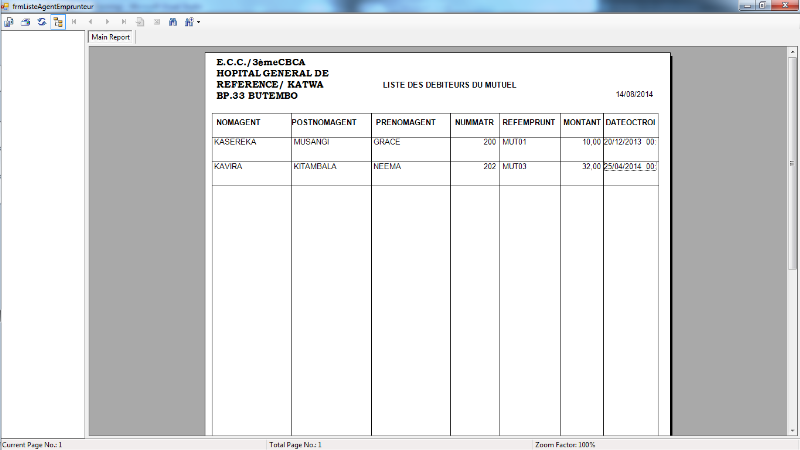
Task: Go to the first page arrow
Action: (x=74, y=22)
